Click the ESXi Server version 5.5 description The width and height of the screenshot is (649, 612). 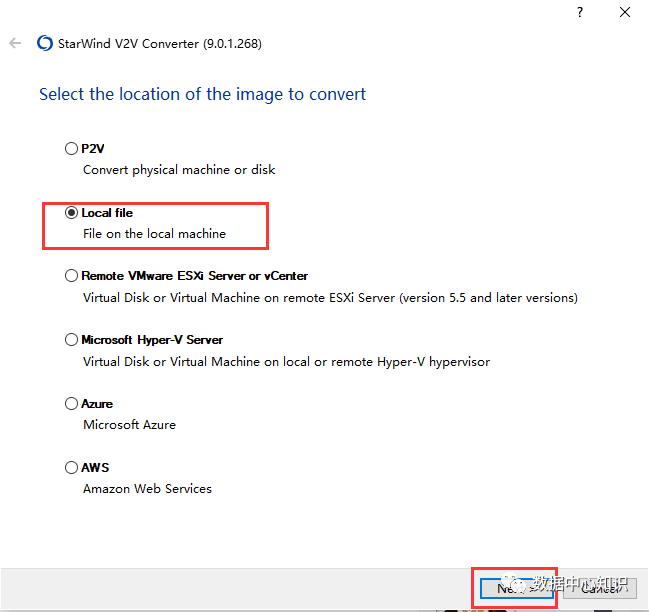[x=330, y=298]
